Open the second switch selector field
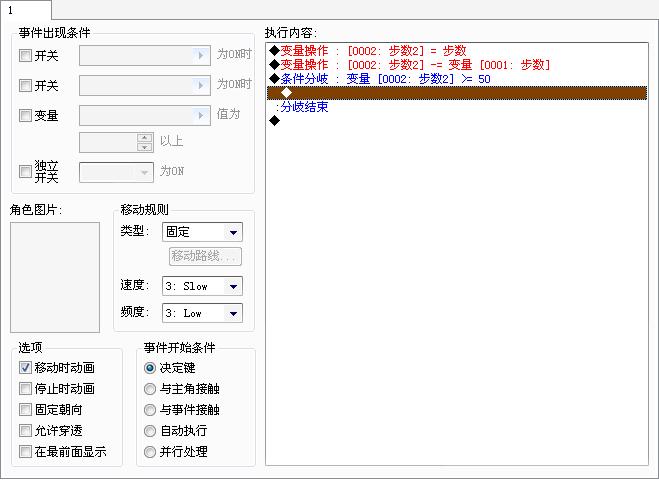The height and width of the screenshot is (480, 659). 145,85
